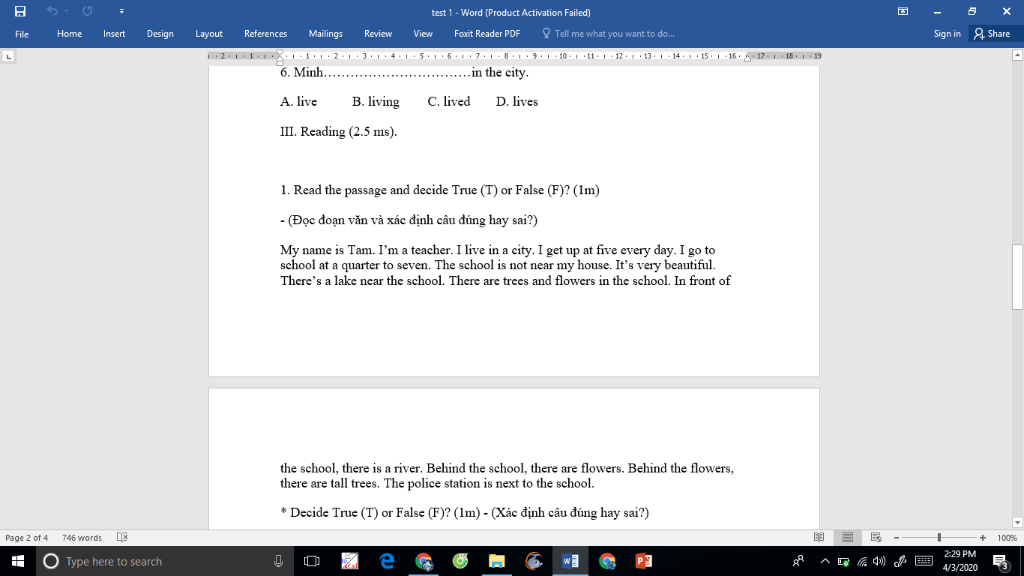Open the Mailings tab

(325, 34)
